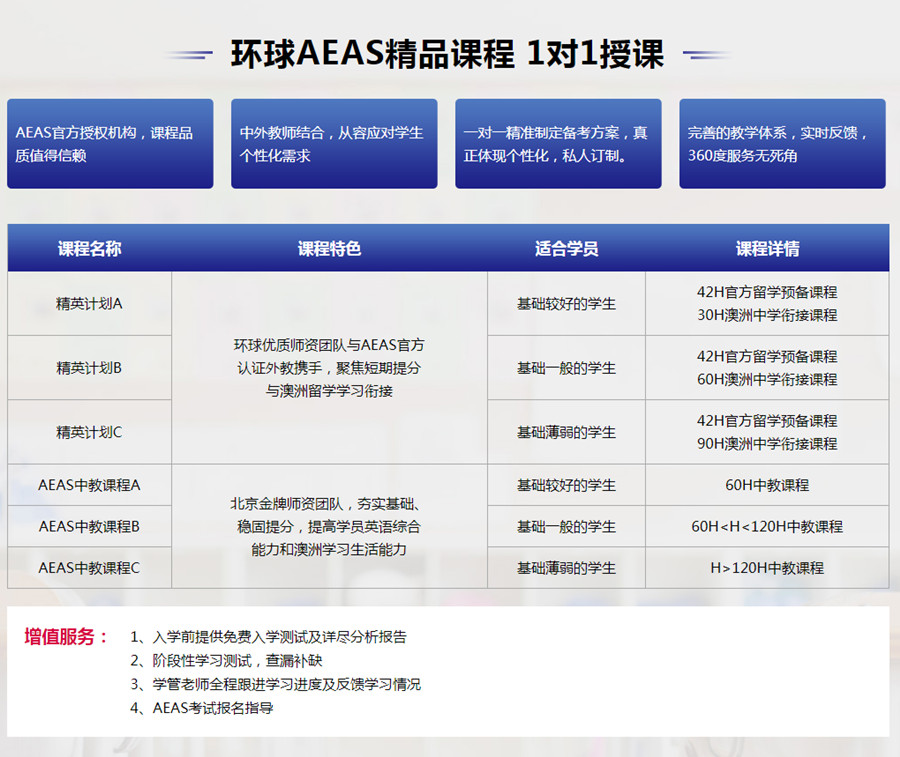The width and height of the screenshot is (900, 757).
Task: Click the 课程详情 column header
Action: (767, 249)
